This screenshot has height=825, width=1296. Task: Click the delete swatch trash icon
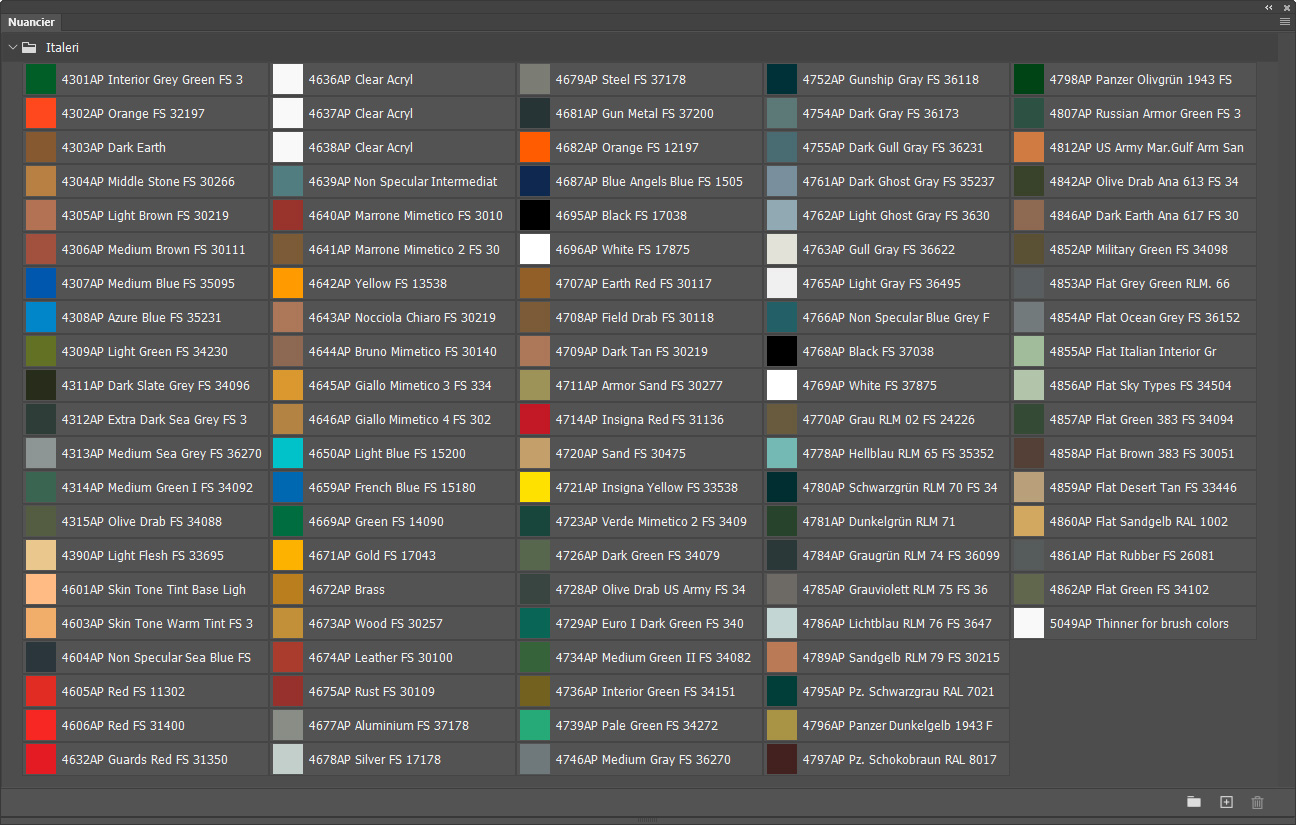point(1258,802)
